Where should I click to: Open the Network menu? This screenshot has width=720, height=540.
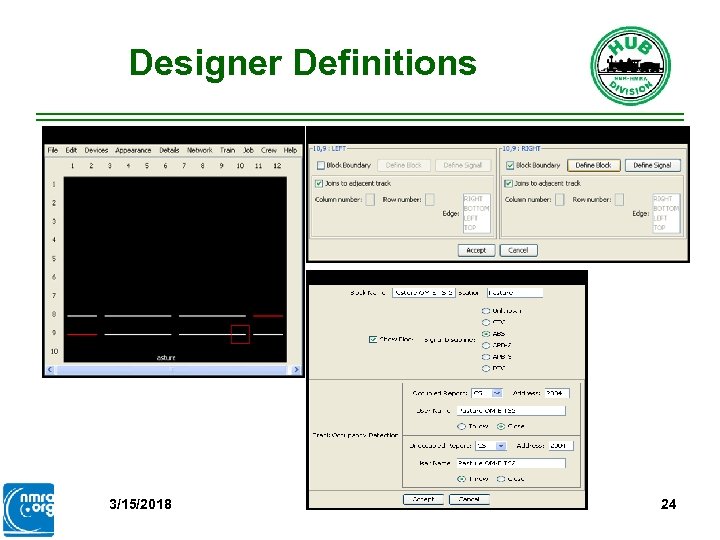click(199, 150)
